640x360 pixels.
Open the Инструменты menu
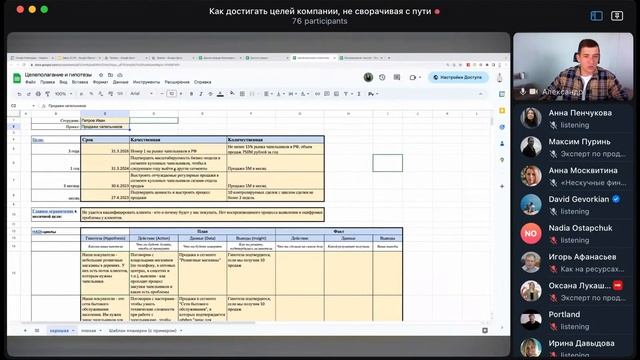(147, 82)
